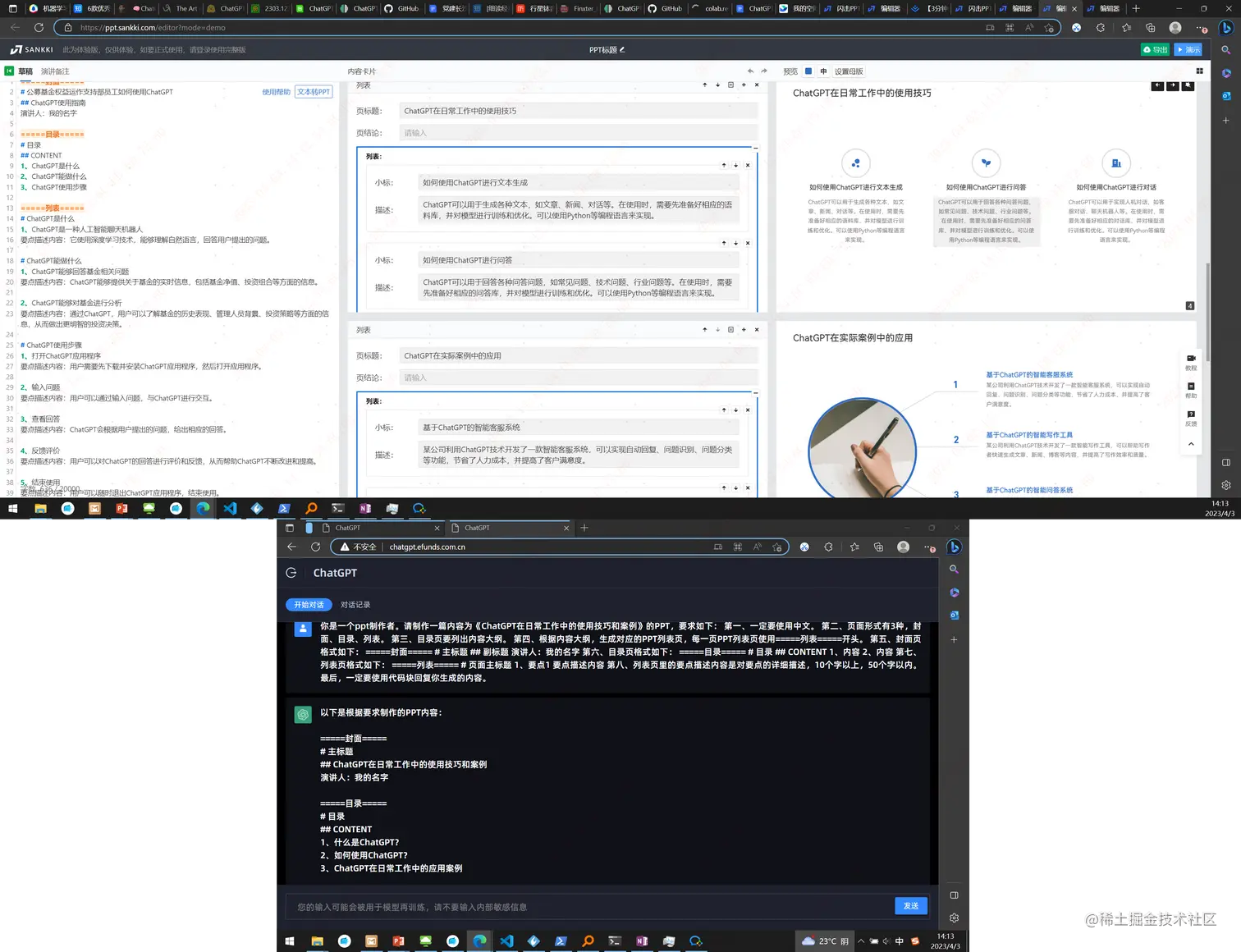This screenshot has height=952, width=1241.
Task: Pick the blue theme color swatch next to 预览
Action: click(x=808, y=71)
